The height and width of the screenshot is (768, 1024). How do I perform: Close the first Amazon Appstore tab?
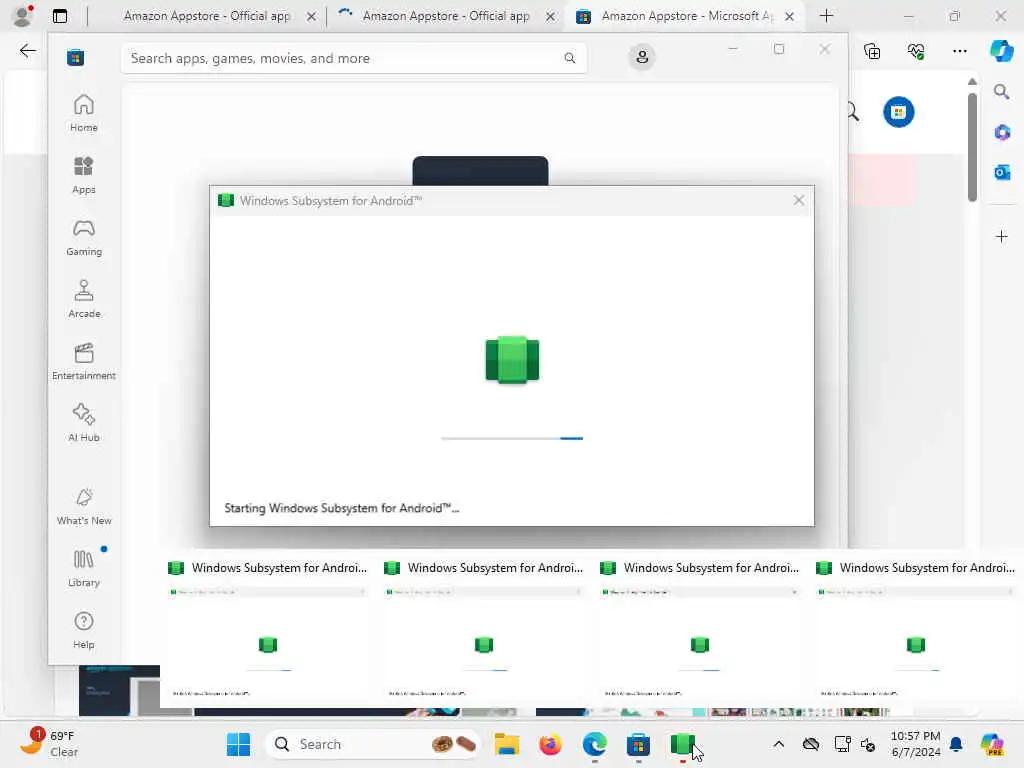[312, 16]
